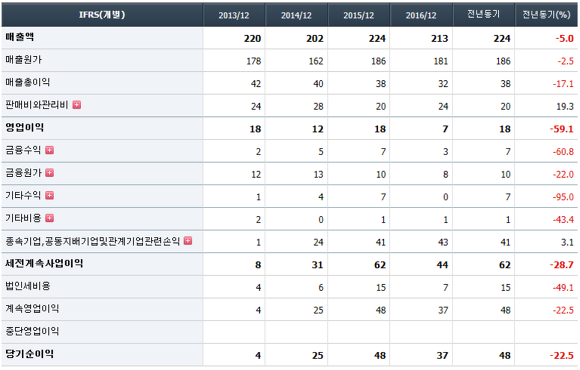Expand the 기타수익 row plus icon
This screenshot has width=580, height=370.
tap(50, 195)
